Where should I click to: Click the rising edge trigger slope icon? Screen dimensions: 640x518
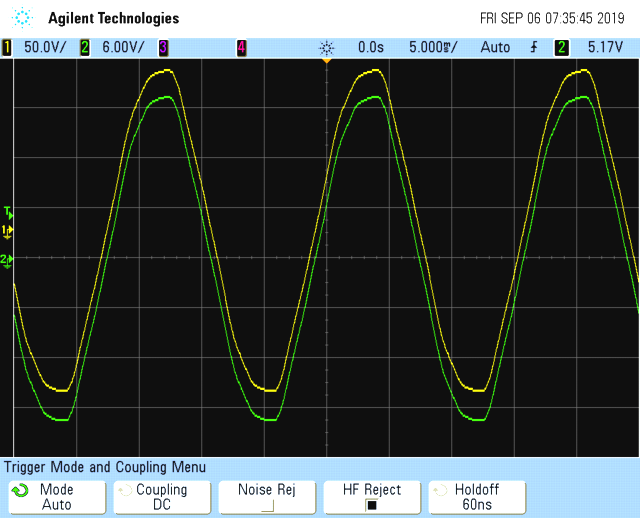[534, 47]
